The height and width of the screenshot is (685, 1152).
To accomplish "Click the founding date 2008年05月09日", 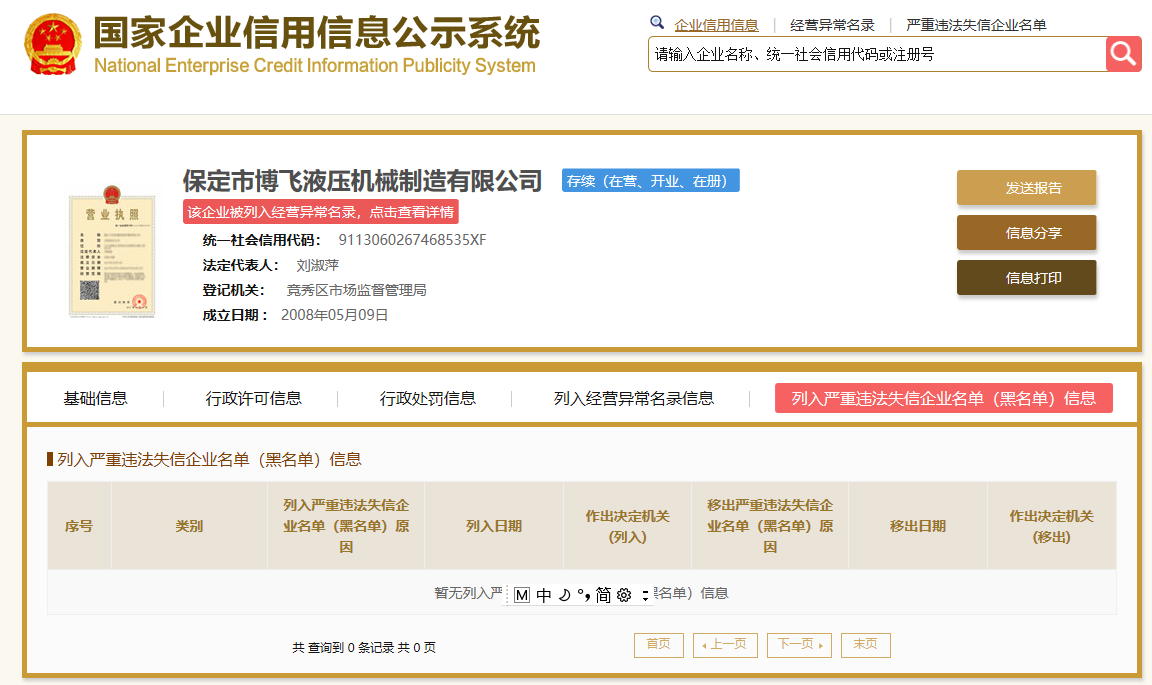I will pos(334,315).
